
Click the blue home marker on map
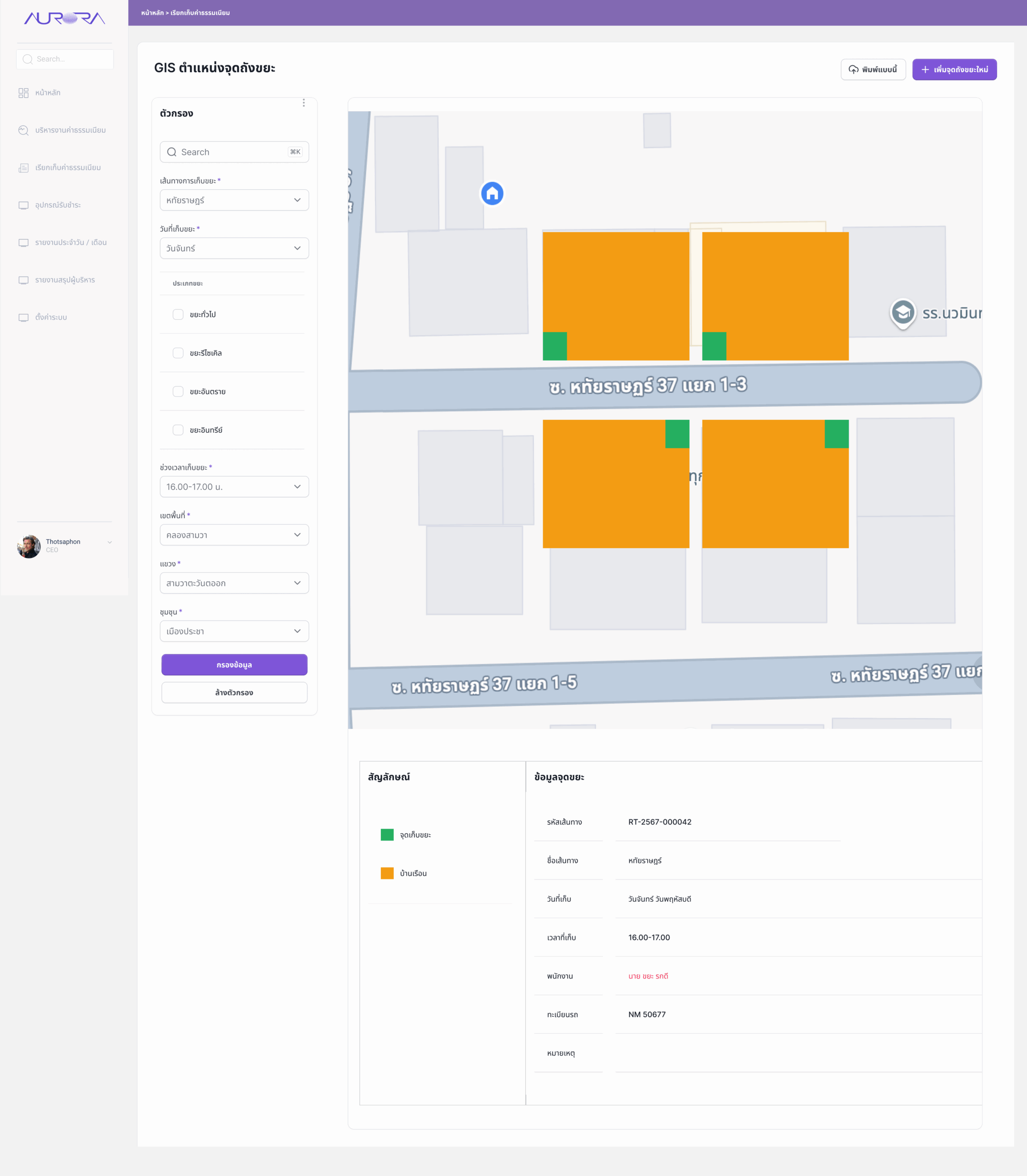[492, 193]
